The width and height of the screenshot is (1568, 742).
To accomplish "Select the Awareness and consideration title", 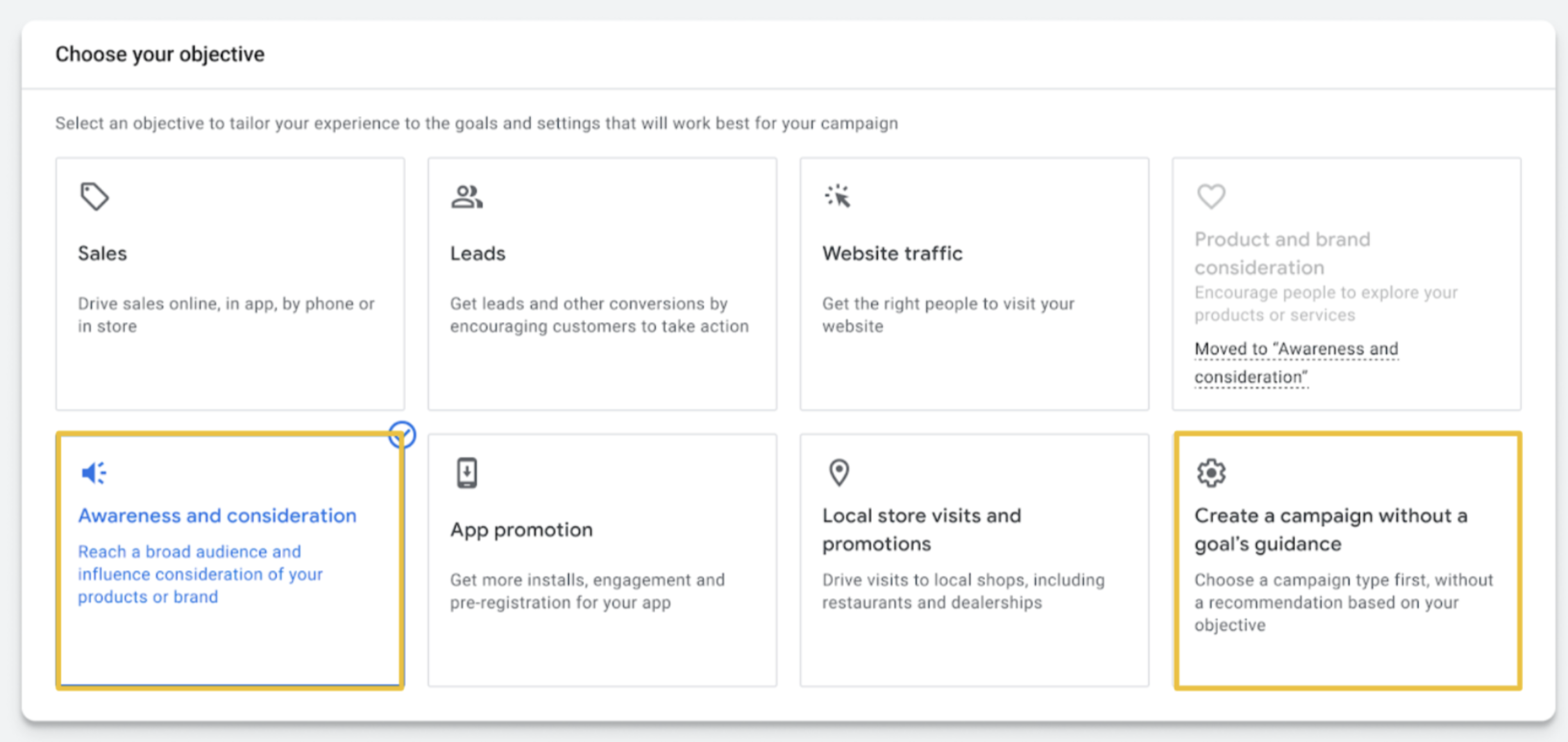I will [217, 516].
